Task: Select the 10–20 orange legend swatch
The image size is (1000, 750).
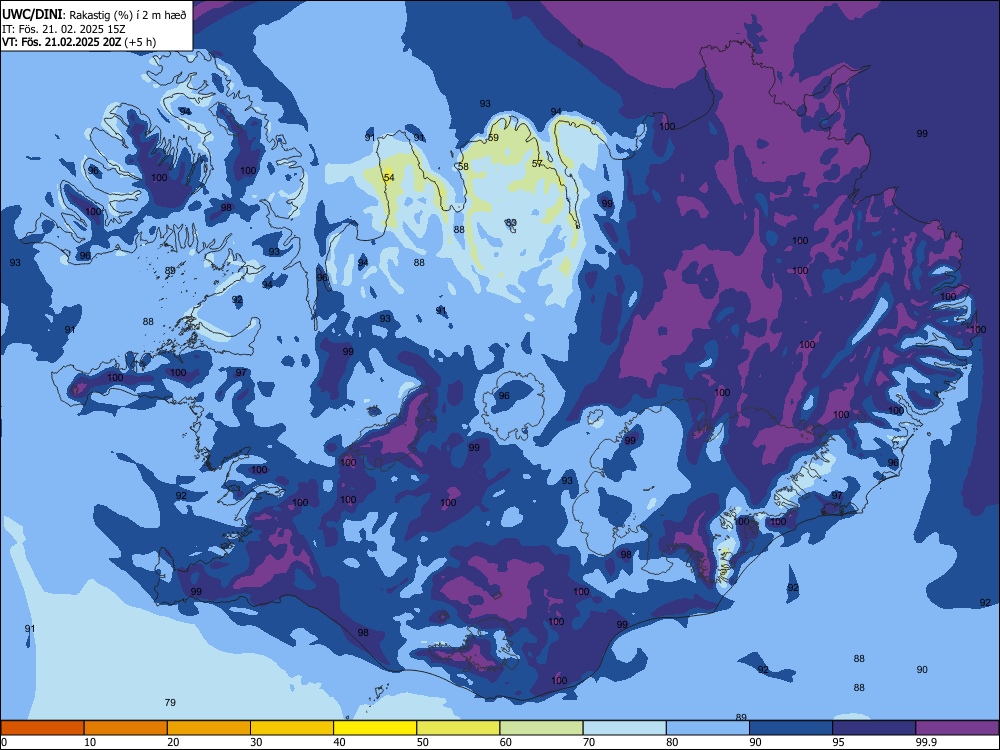Action: [126, 728]
